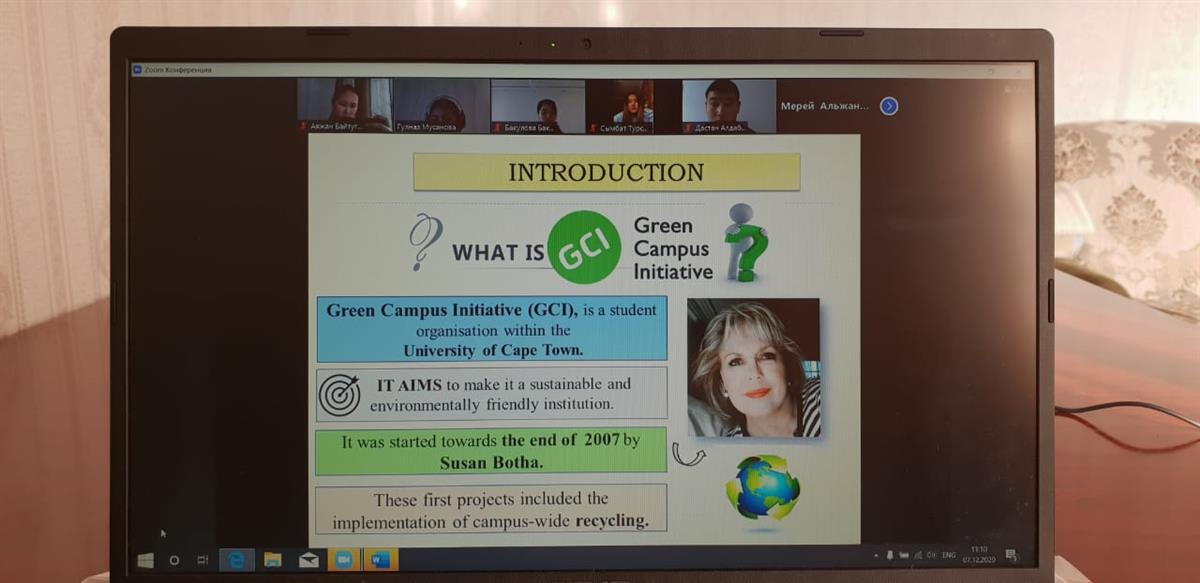Screen dimensions: 1200x583
Task: Launch Microsoft Edge from the taskbar
Action: (x=237, y=560)
